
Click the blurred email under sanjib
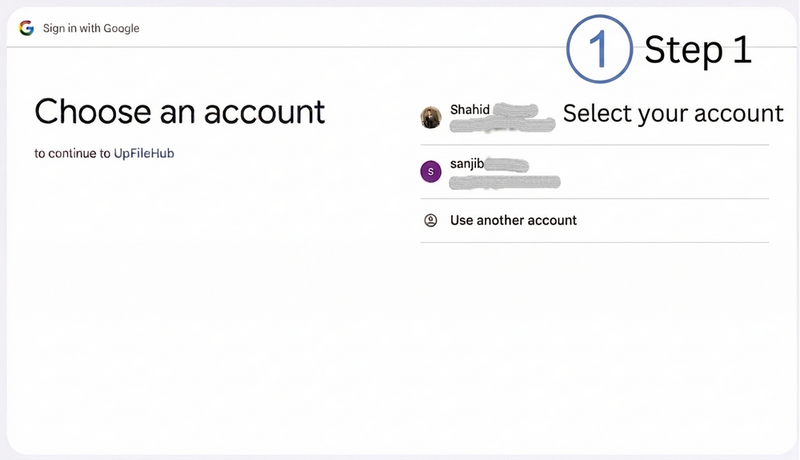(x=504, y=181)
